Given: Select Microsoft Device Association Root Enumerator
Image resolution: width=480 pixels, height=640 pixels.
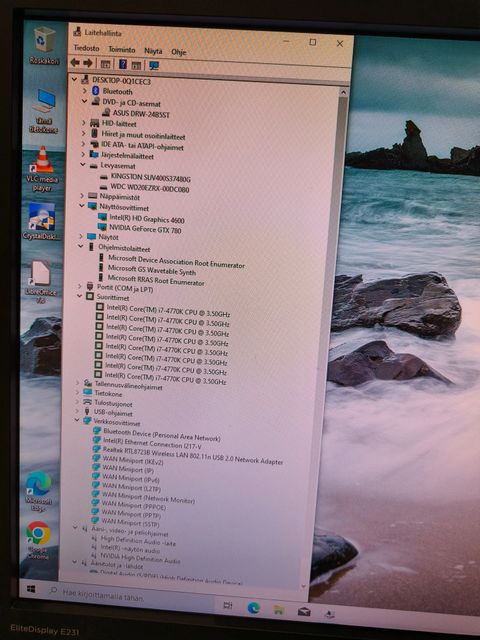Looking at the screenshot, I should tap(176, 261).
